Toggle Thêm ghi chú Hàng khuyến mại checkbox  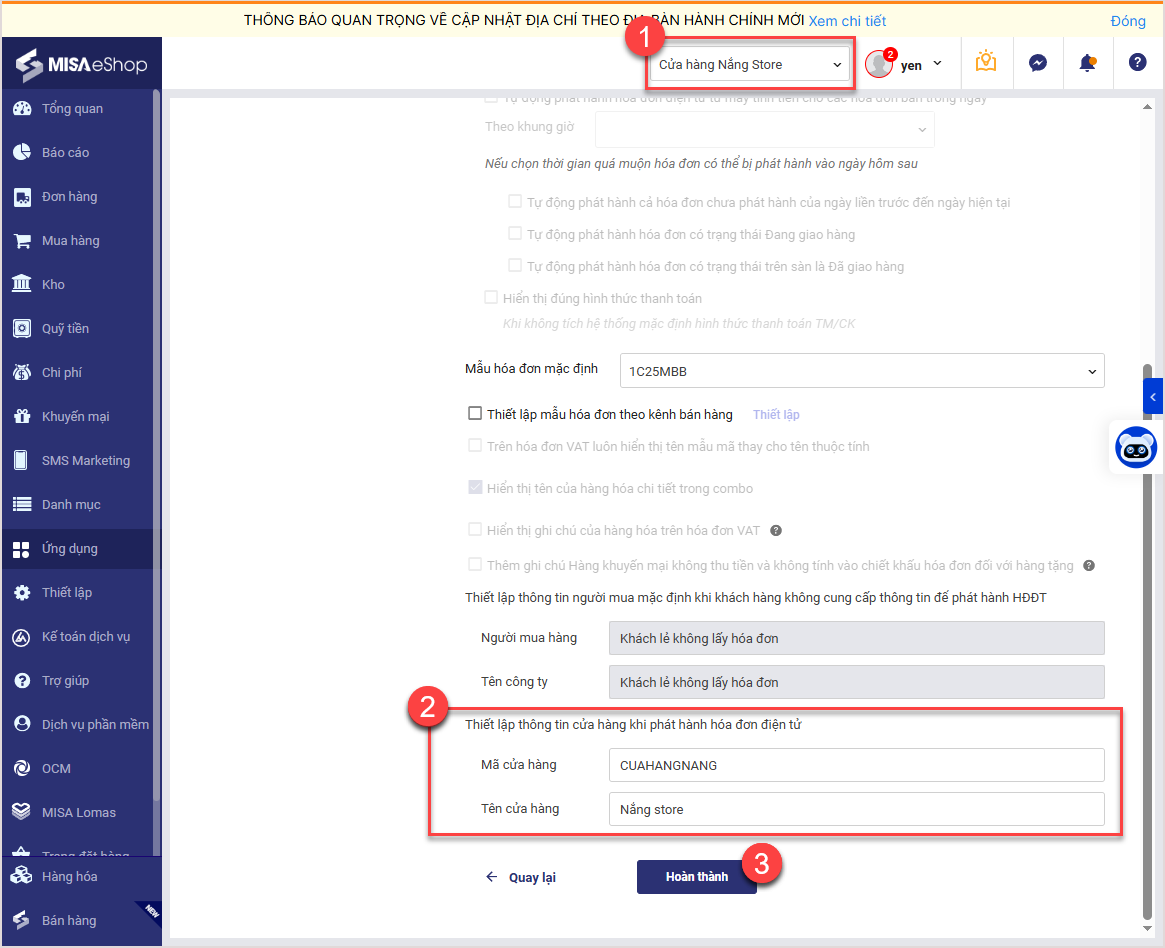475,565
